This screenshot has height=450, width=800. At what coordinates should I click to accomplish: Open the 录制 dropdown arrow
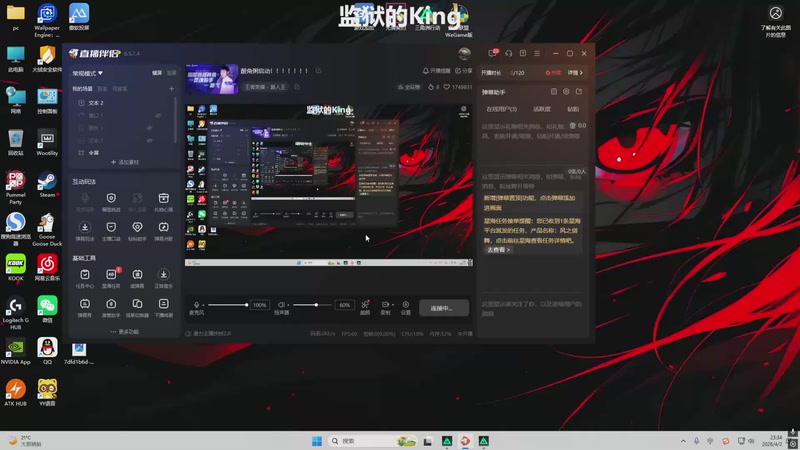tap(392, 305)
